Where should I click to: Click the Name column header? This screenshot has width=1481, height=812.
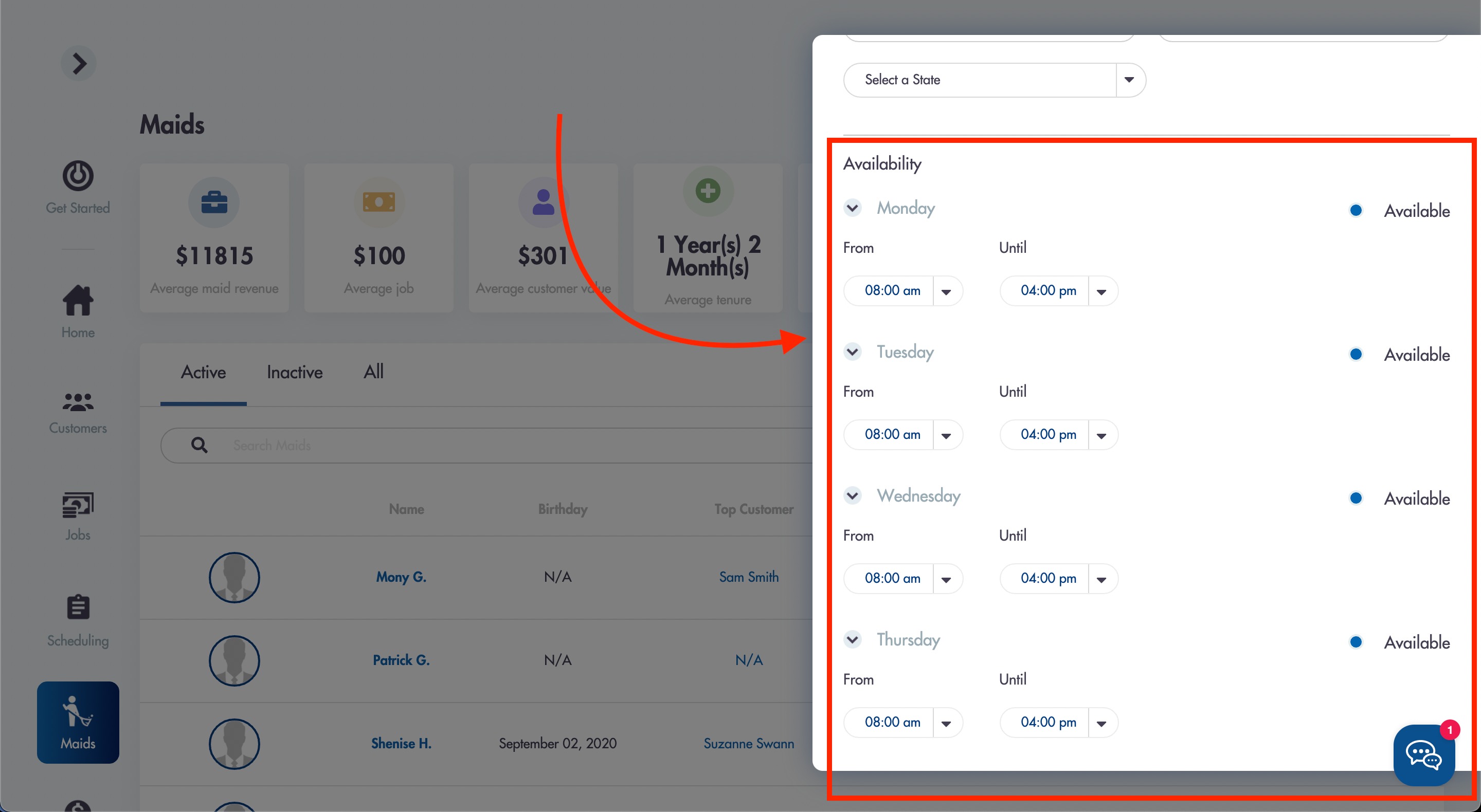[x=406, y=509]
